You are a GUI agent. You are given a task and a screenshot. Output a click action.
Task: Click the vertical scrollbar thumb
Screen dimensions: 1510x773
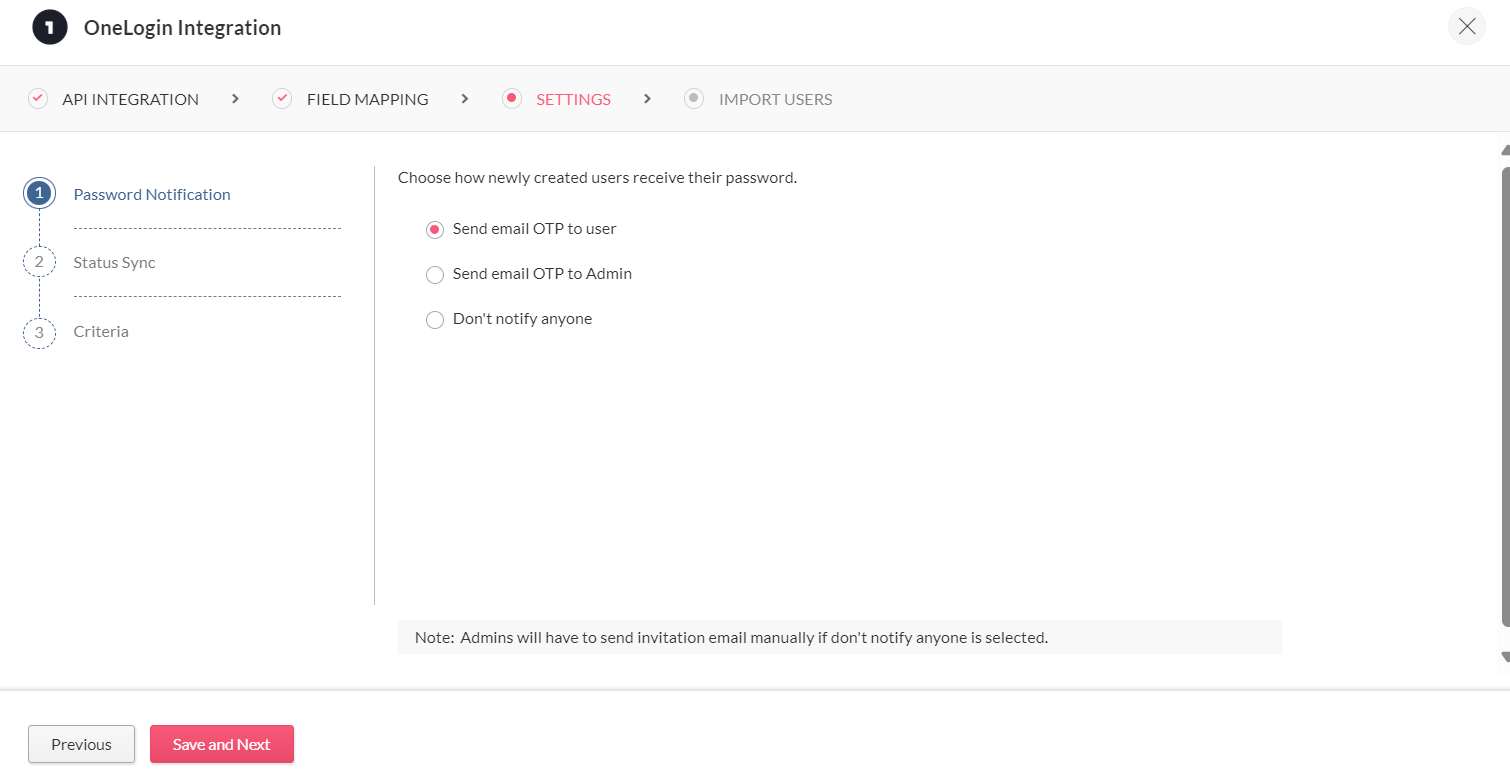point(1505,397)
